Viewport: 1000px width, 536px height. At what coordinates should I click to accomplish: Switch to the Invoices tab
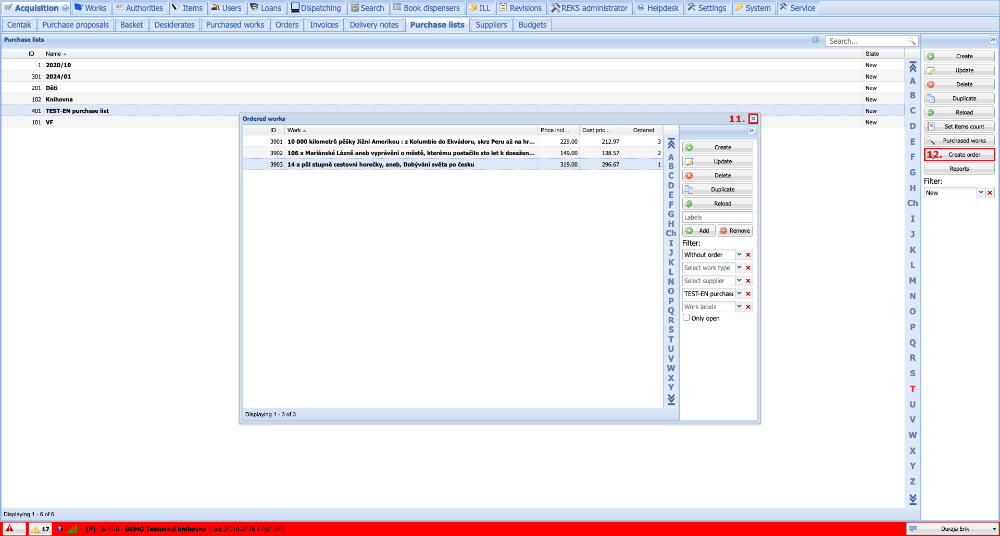click(324, 25)
